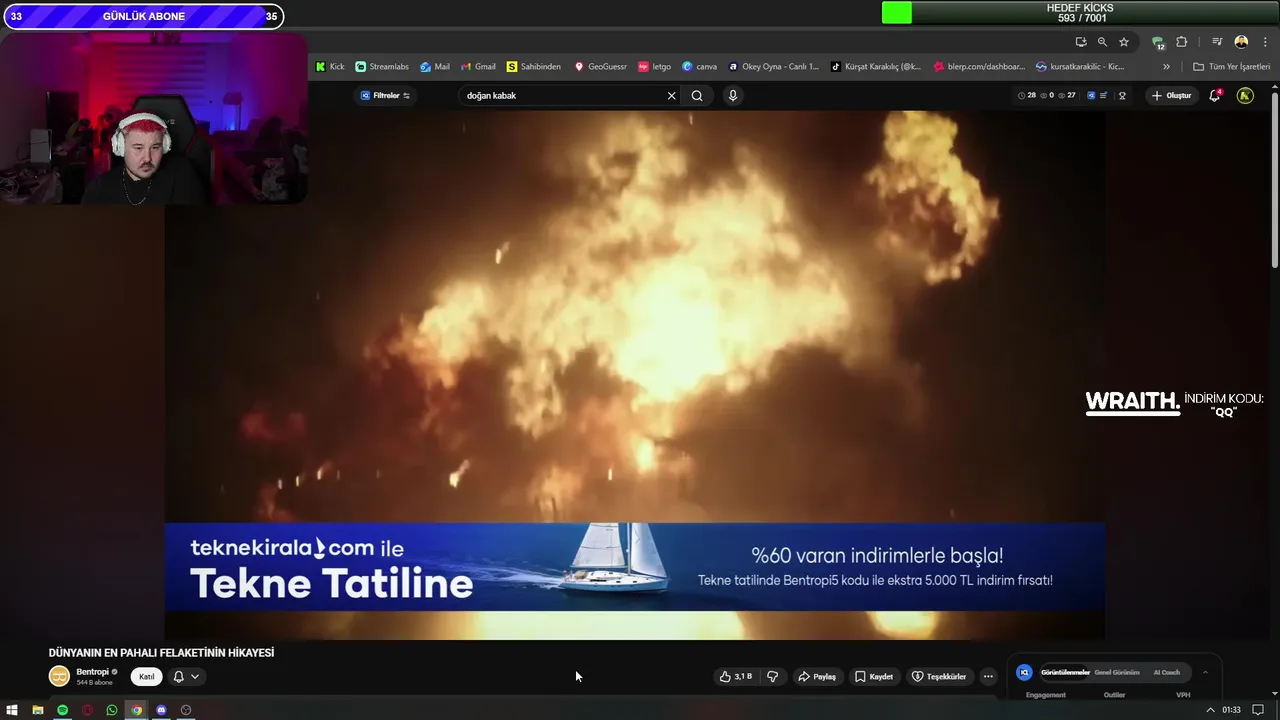This screenshot has width=1280, height=720.
Task: Open the canva bookmark
Action: point(700,67)
